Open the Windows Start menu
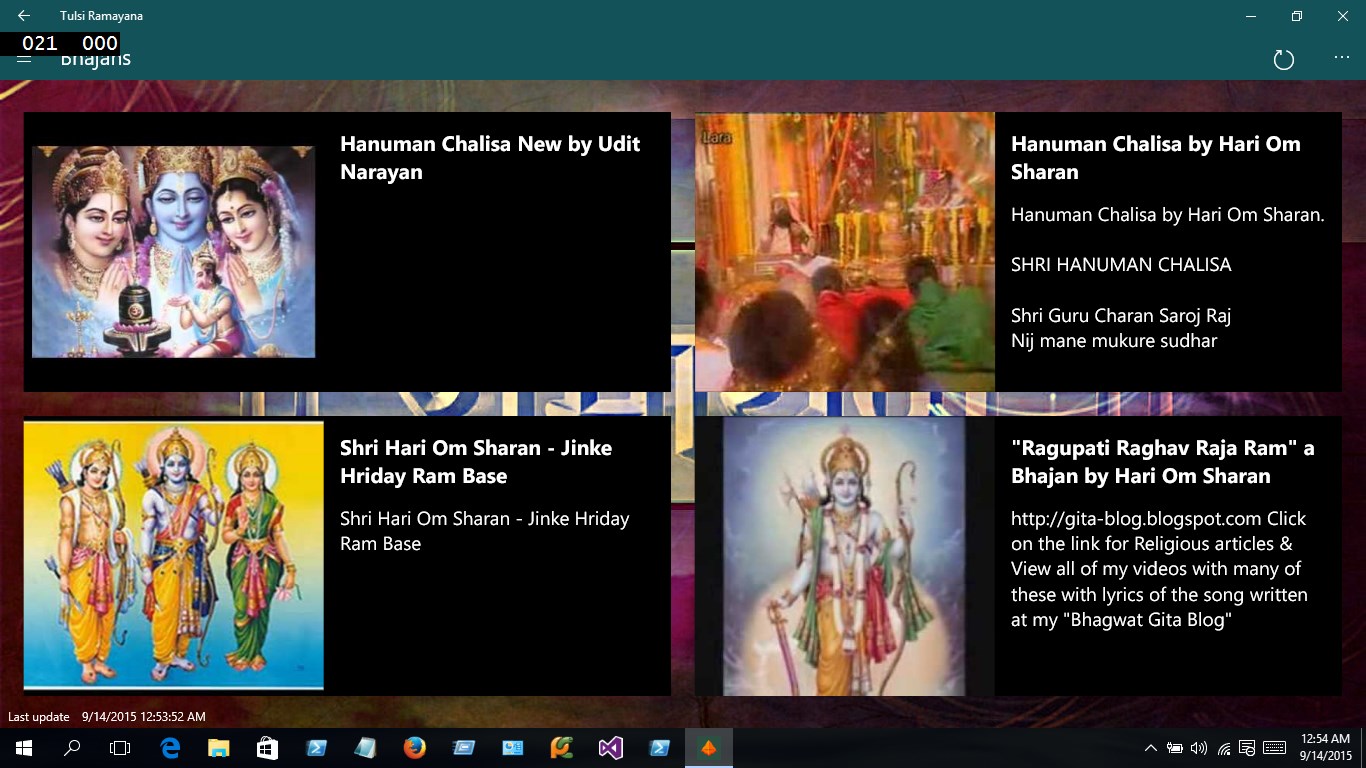The height and width of the screenshot is (768, 1366). (24, 748)
